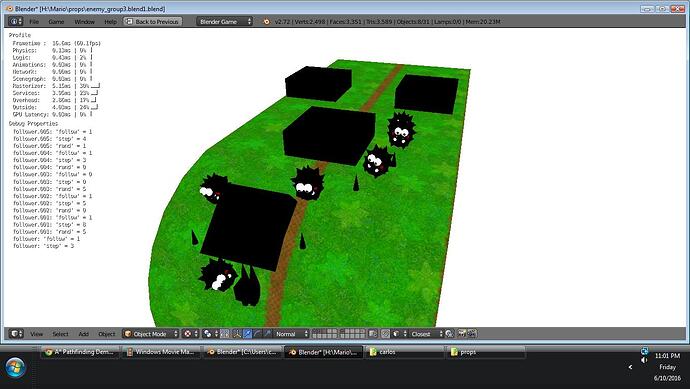Click follower.005: 'follow' = 1 text

point(52,132)
